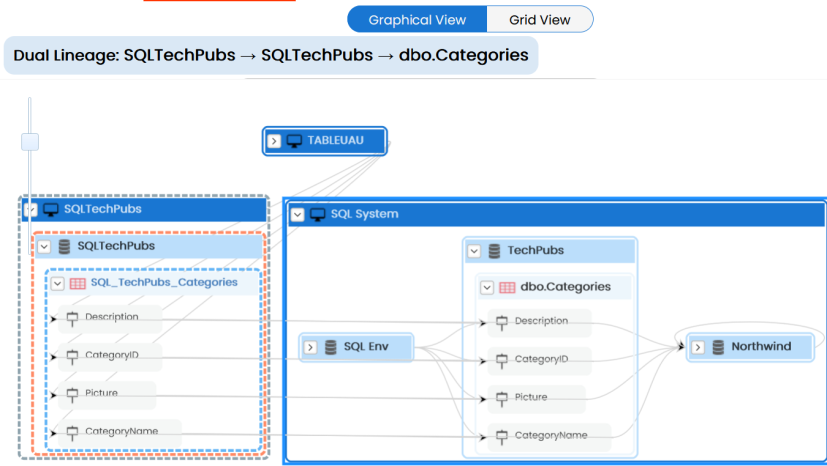Select CategoryID column text in SQL_TechPubs_Categories

click(112, 355)
